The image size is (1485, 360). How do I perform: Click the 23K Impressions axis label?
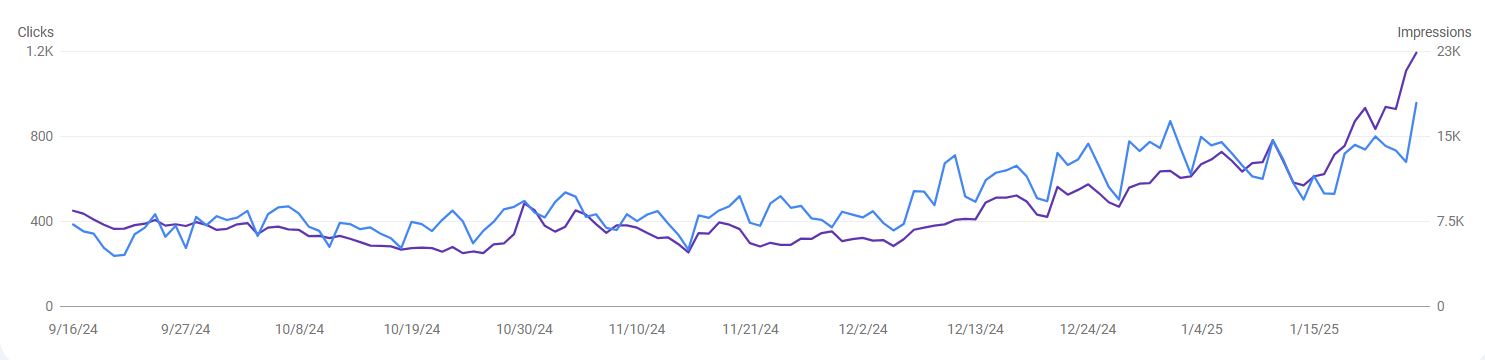point(1449,51)
